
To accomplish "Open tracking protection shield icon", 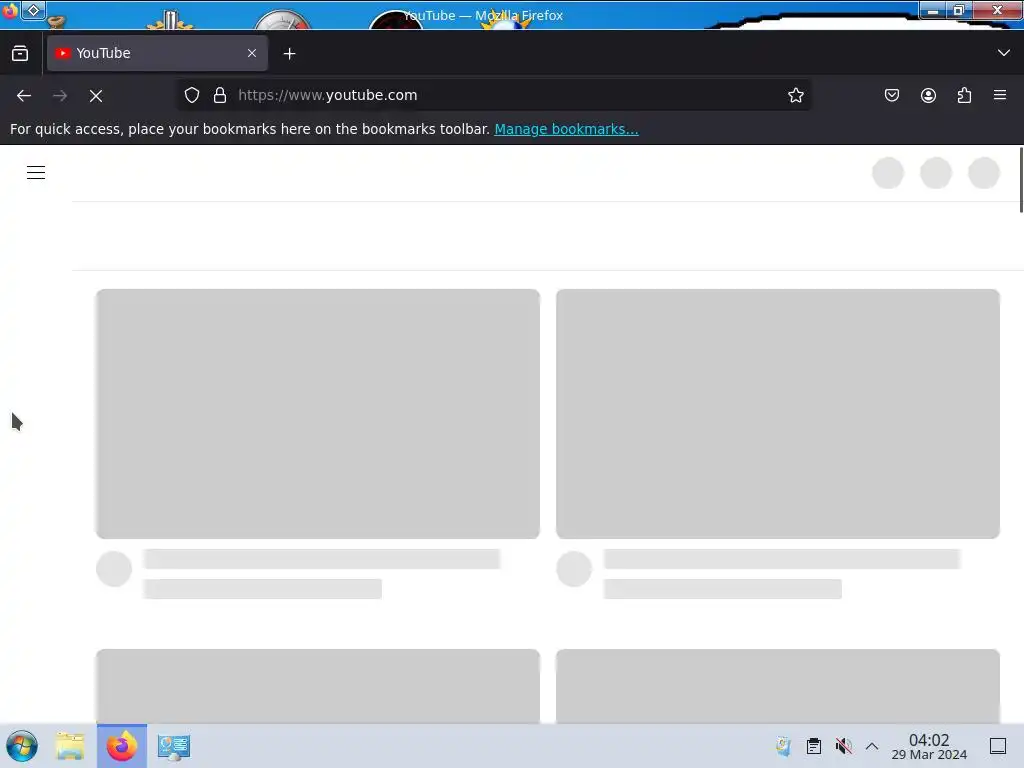I will (x=191, y=95).
